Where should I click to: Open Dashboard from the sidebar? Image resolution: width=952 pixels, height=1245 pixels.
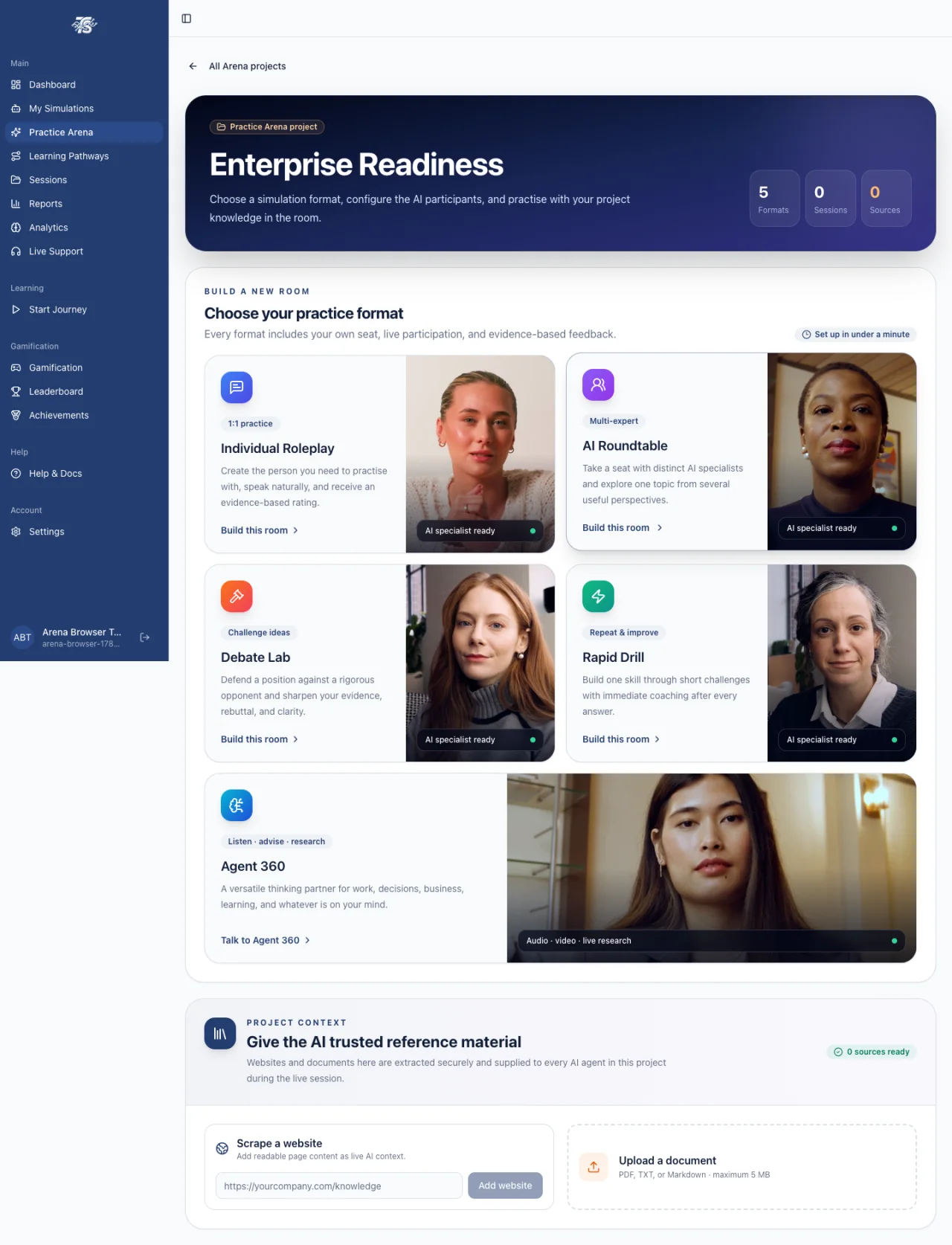(84, 85)
